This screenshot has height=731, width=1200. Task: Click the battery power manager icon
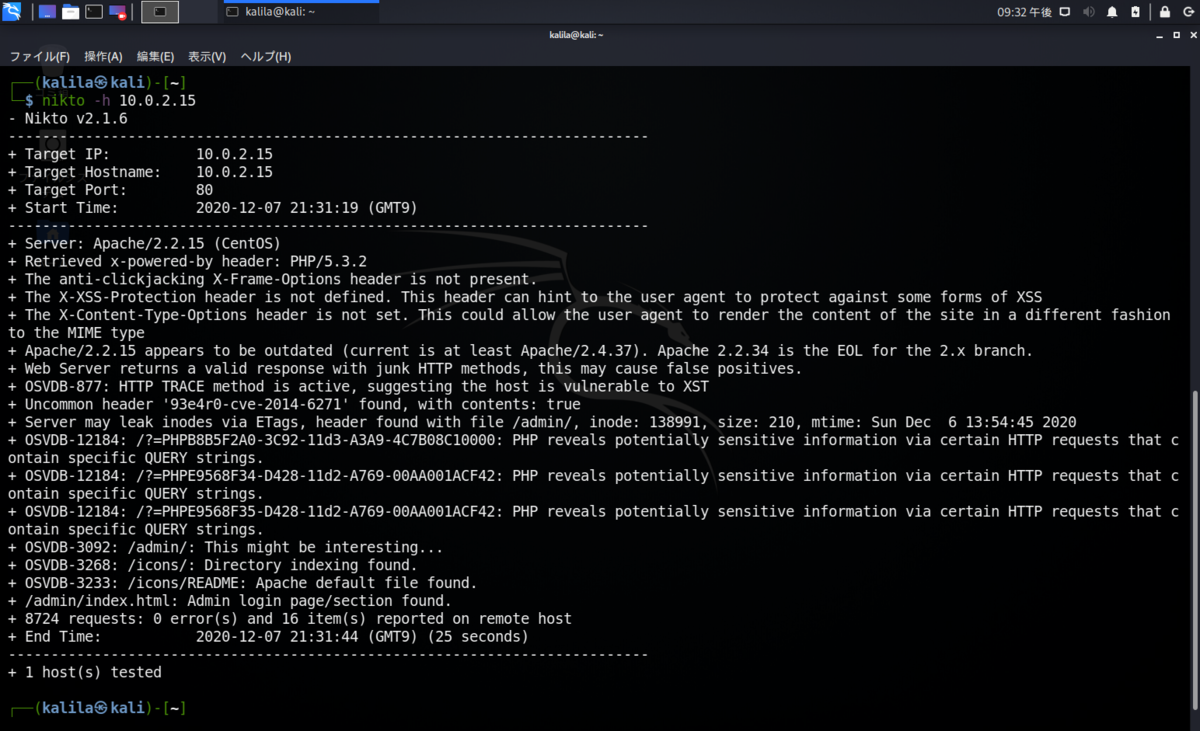[x=1136, y=12]
